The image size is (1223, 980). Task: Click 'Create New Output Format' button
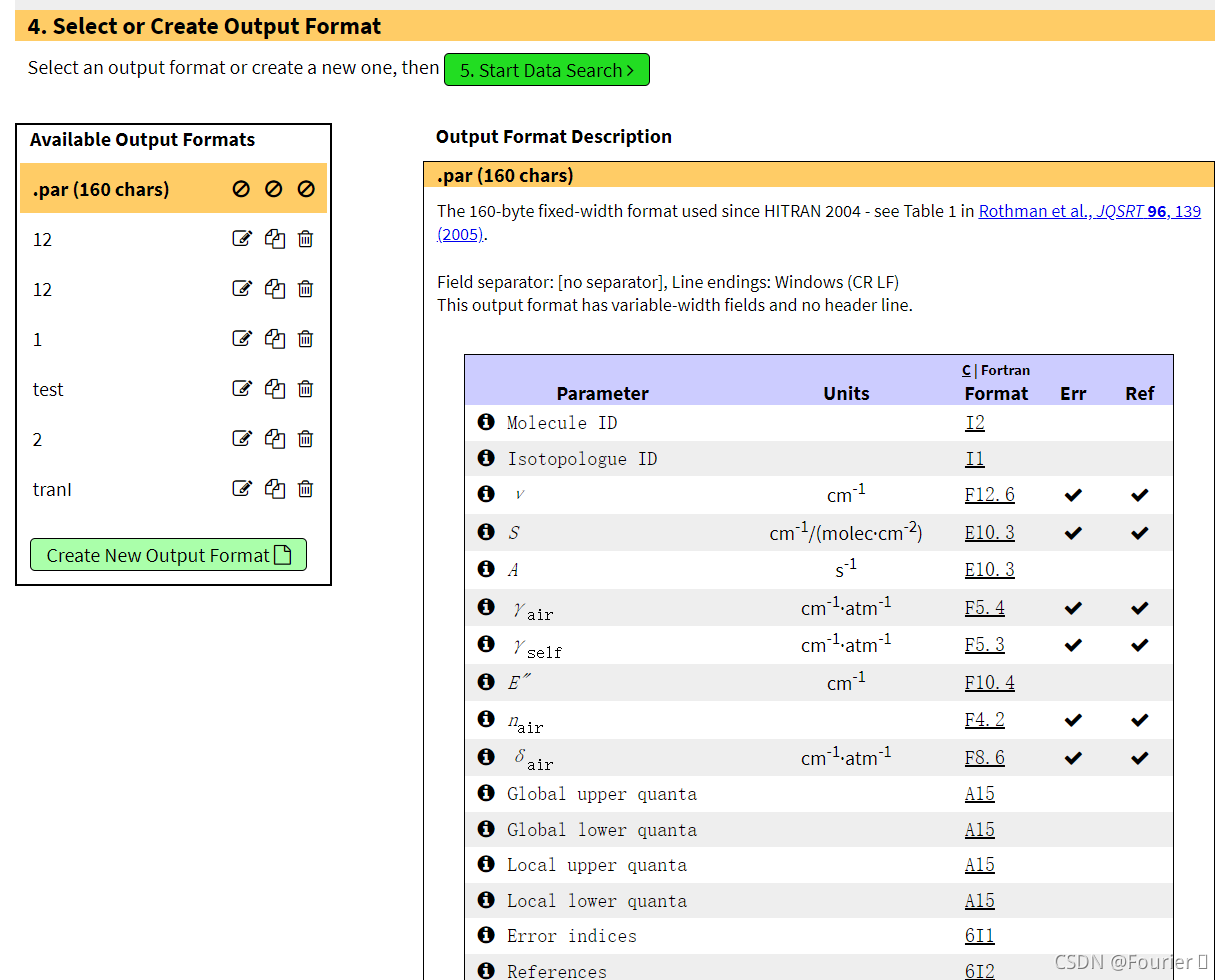168,555
